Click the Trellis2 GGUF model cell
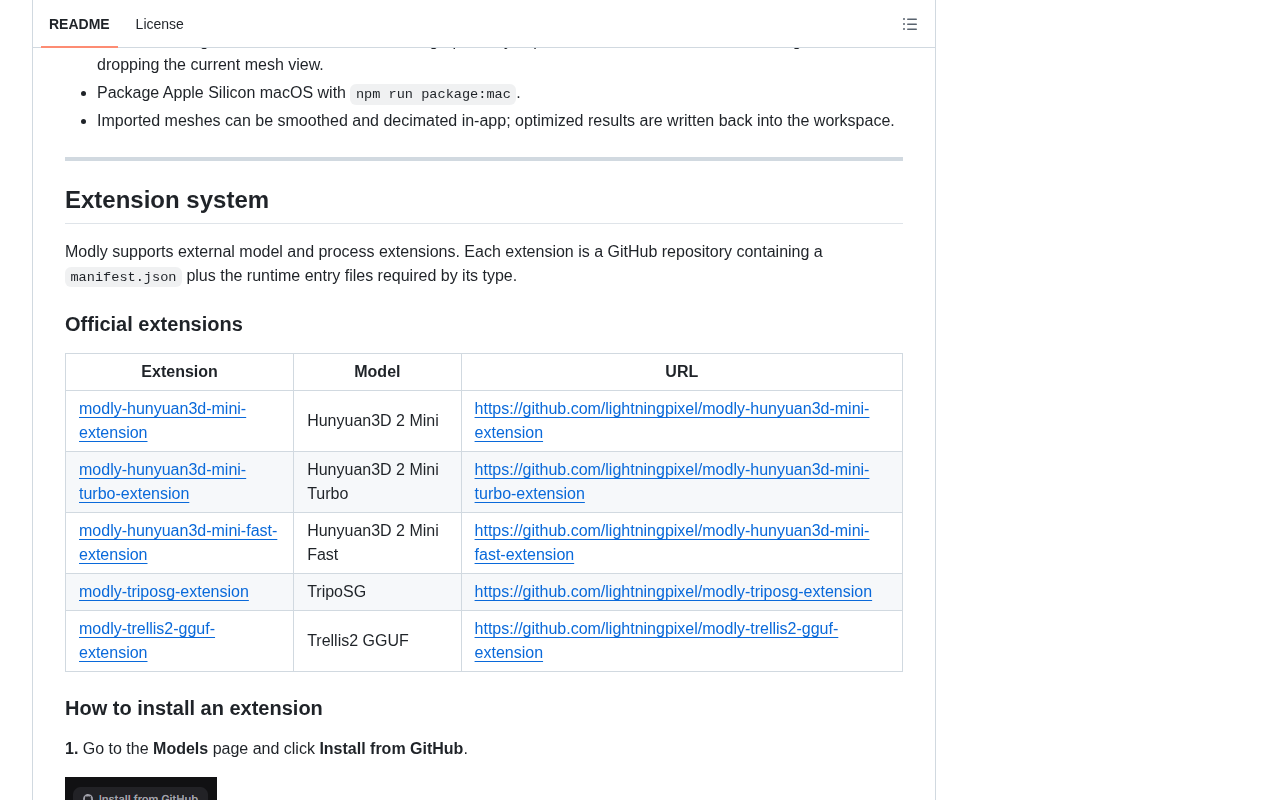Screen dimensions: 1280x800 tap(377, 641)
